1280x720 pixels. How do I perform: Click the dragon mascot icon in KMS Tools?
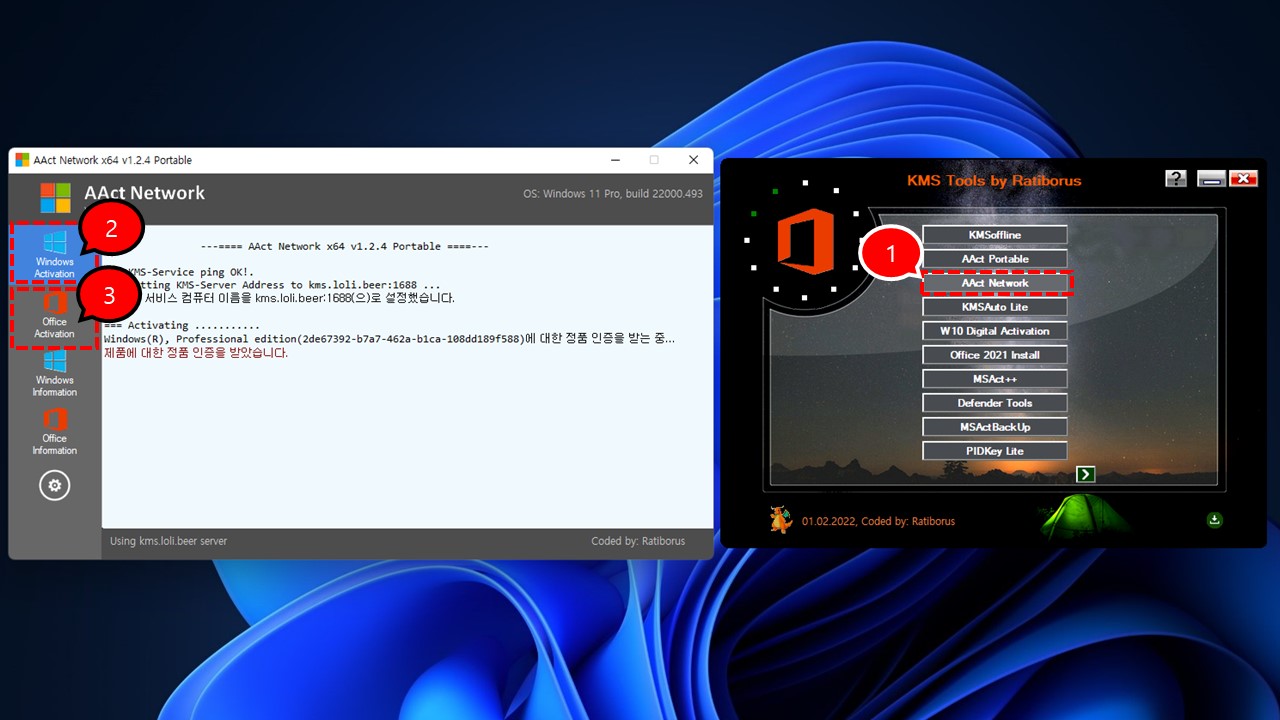(781, 519)
